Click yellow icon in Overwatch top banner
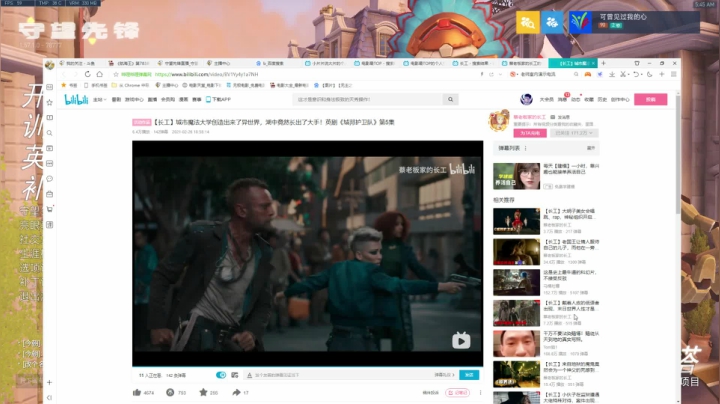The width and height of the screenshot is (720, 404). [528, 22]
